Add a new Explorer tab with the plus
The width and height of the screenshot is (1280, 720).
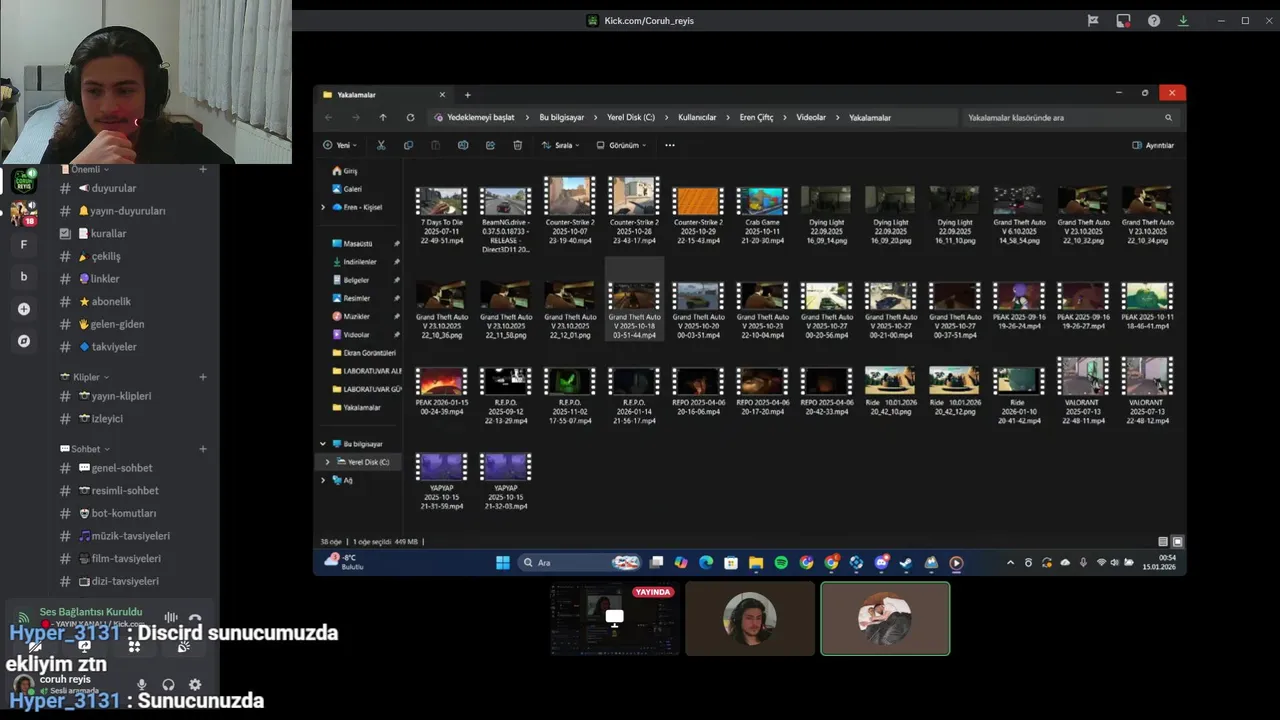tap(467, 95)
